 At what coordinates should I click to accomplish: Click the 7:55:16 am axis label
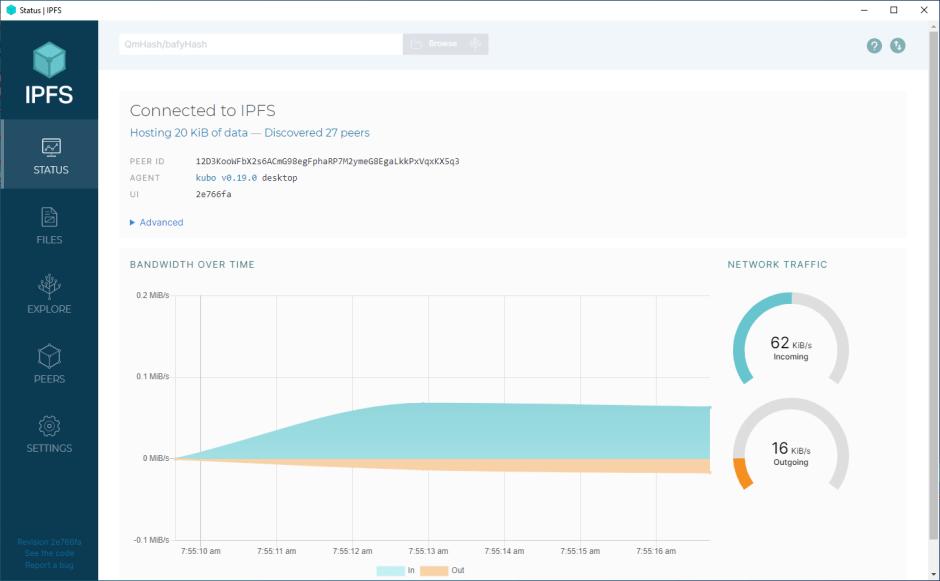pos(656,551)
